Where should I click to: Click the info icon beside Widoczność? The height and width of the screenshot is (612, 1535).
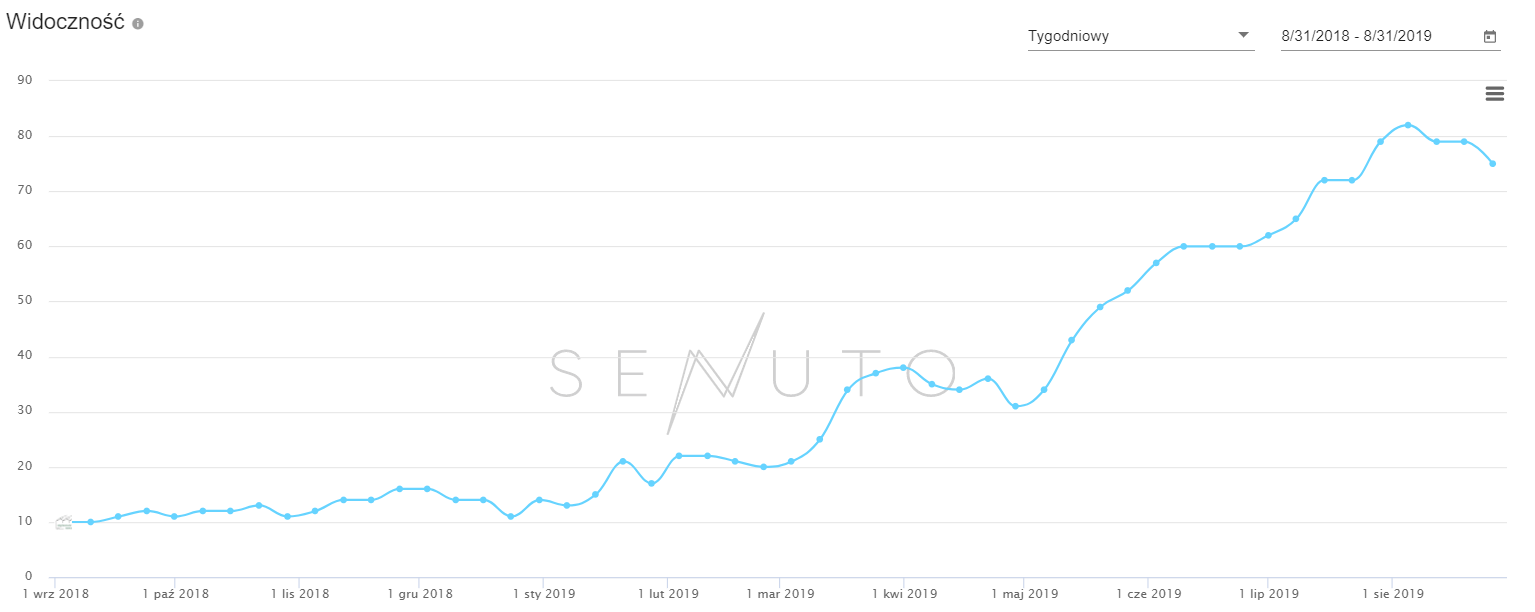click(x=138, y=23)
